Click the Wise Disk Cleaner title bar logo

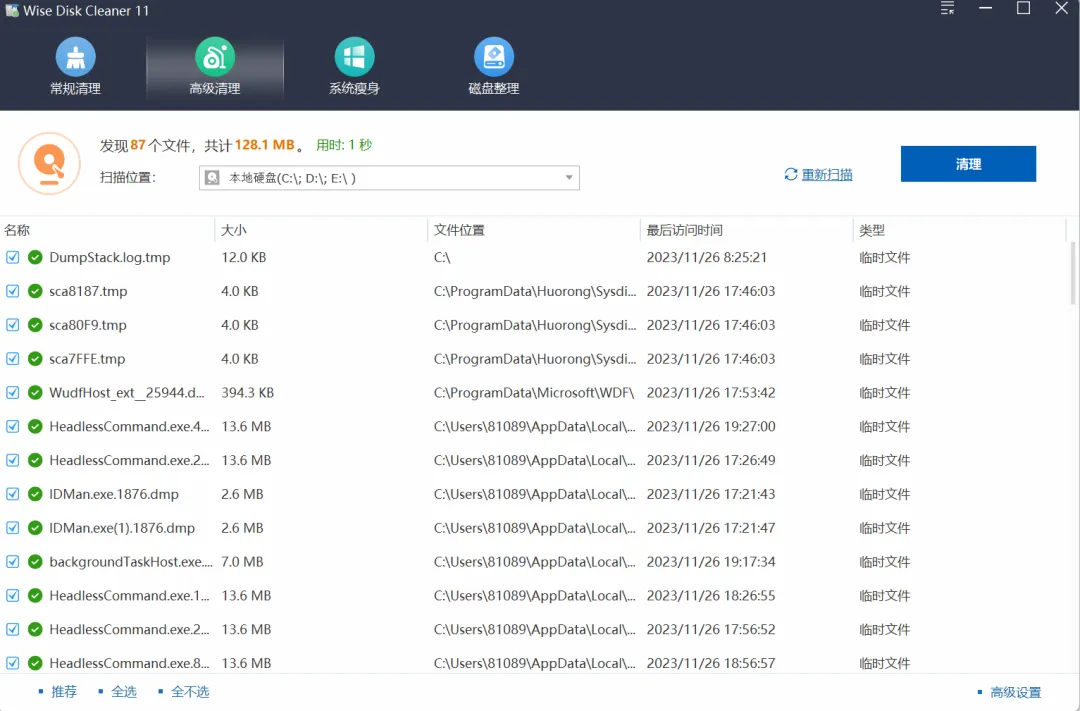pyautogui.click(x=11, y=11)
